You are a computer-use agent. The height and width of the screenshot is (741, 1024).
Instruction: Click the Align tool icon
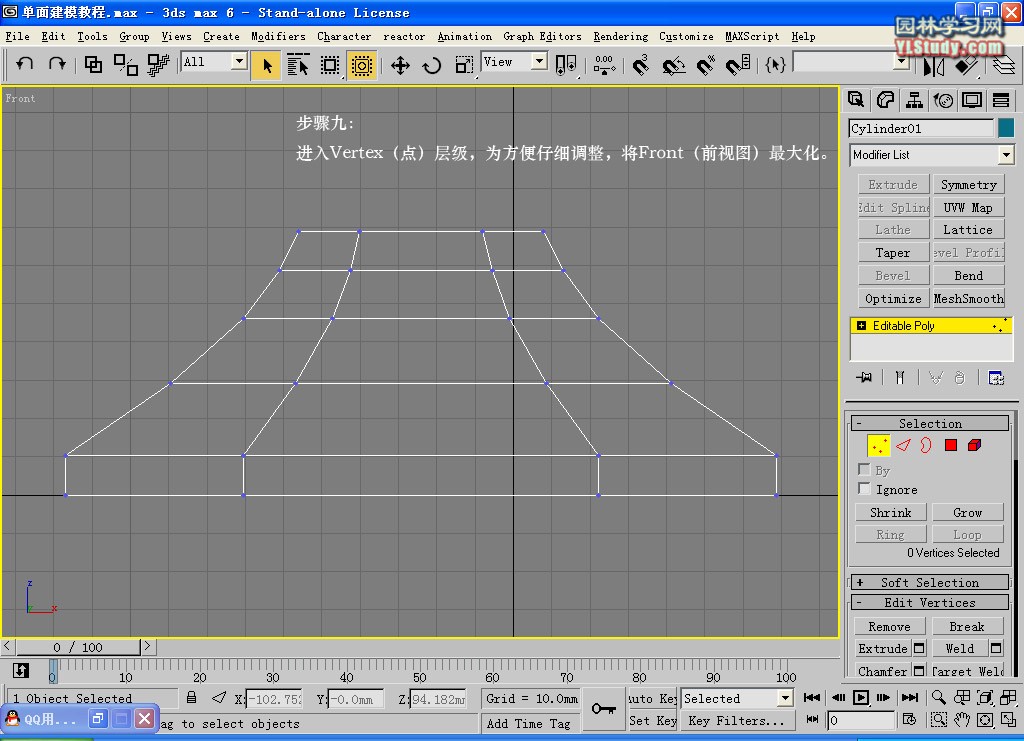966,65
